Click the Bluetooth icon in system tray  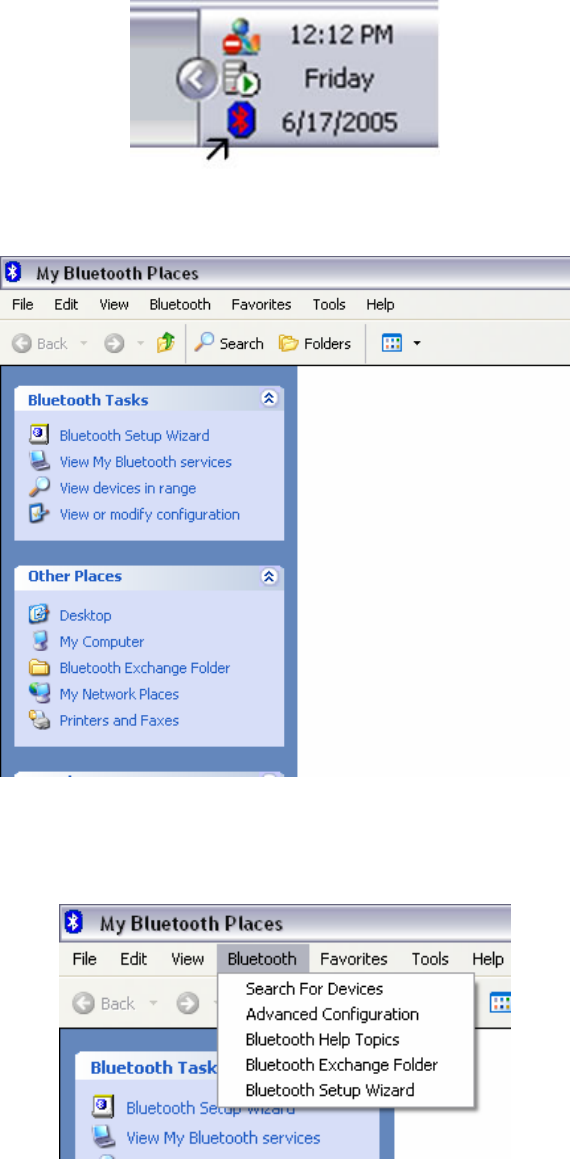241,121
